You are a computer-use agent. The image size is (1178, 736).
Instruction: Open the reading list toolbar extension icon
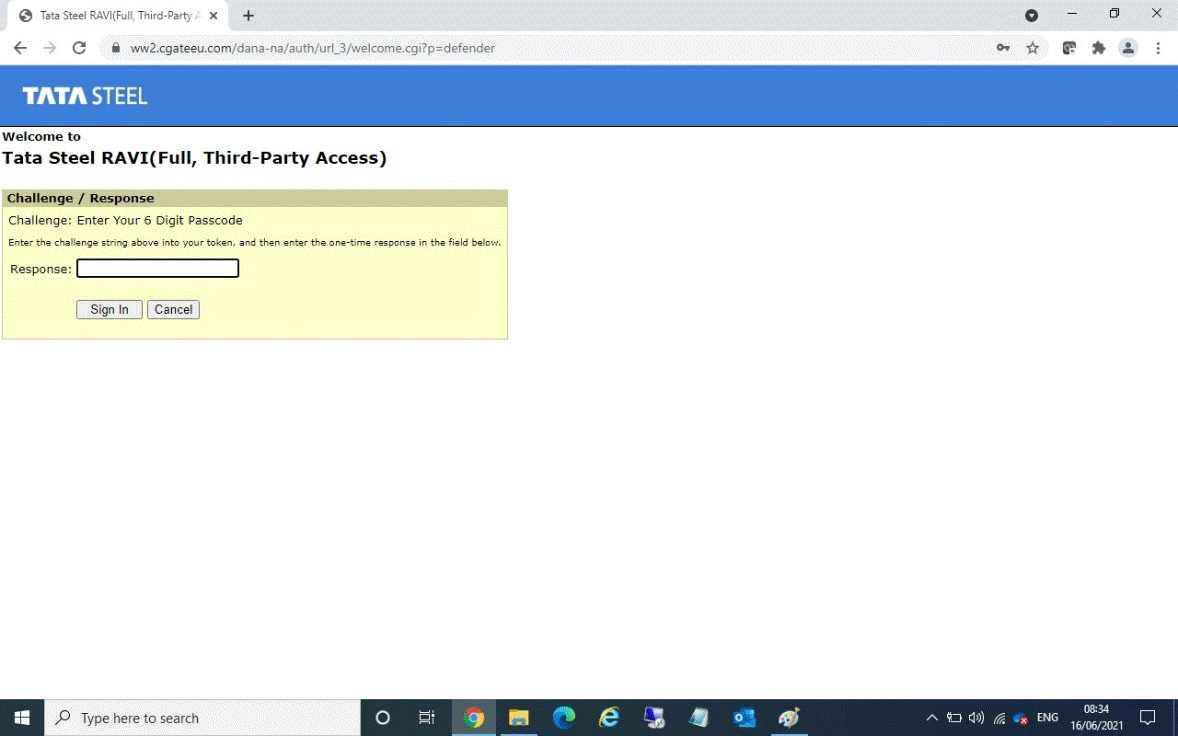coord(1069,48)
